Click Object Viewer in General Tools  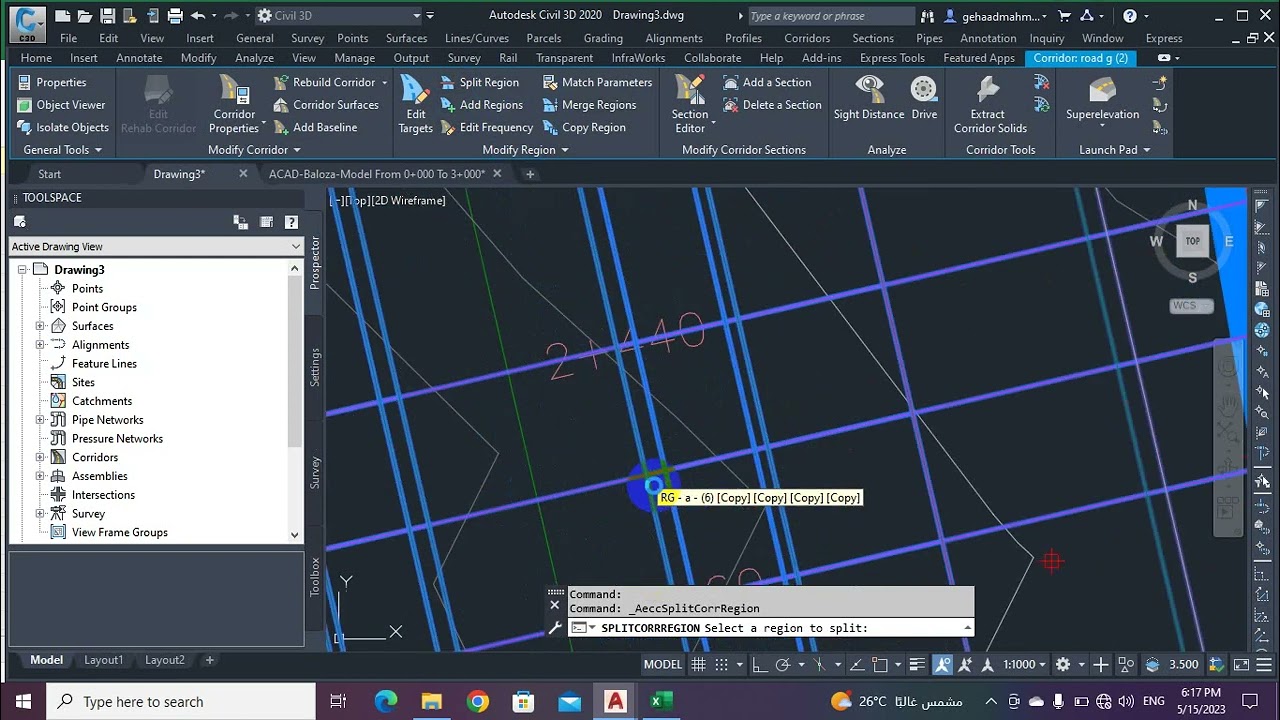61,105
